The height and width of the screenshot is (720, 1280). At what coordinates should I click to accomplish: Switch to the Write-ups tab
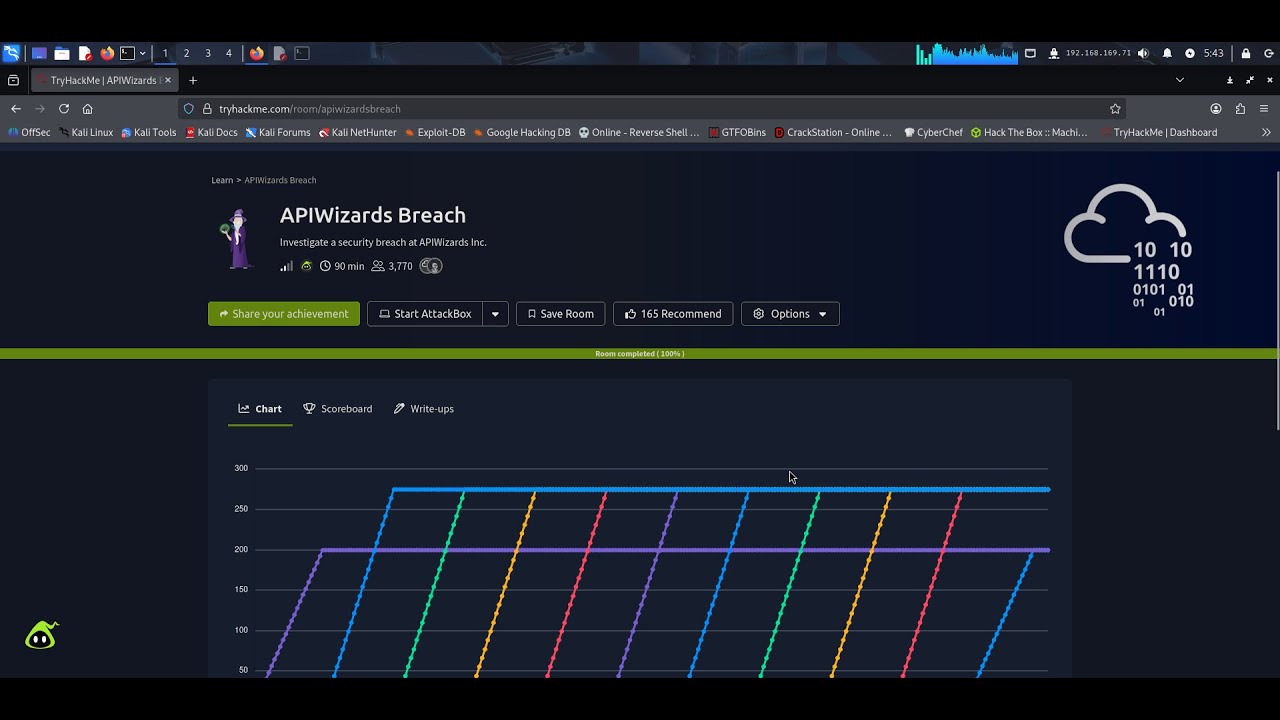(424, 409)
